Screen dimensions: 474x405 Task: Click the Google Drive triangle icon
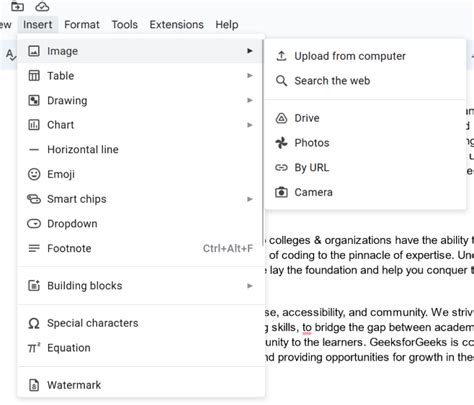click(281, 118)
